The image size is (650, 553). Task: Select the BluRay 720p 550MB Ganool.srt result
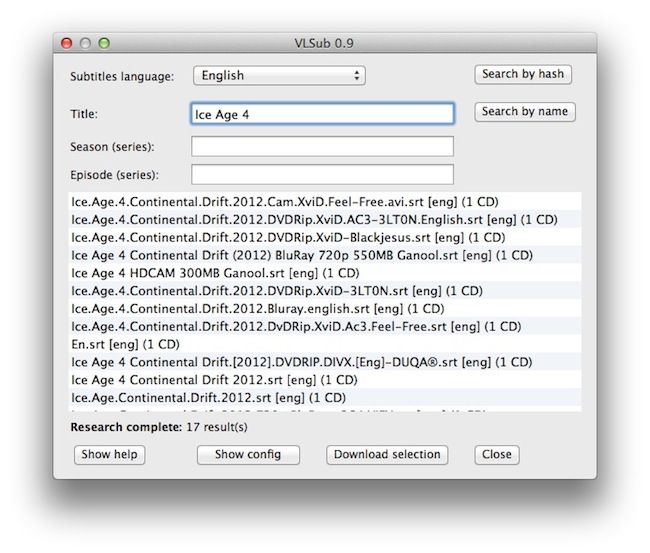pyautogui.click(x=325, y=255)
